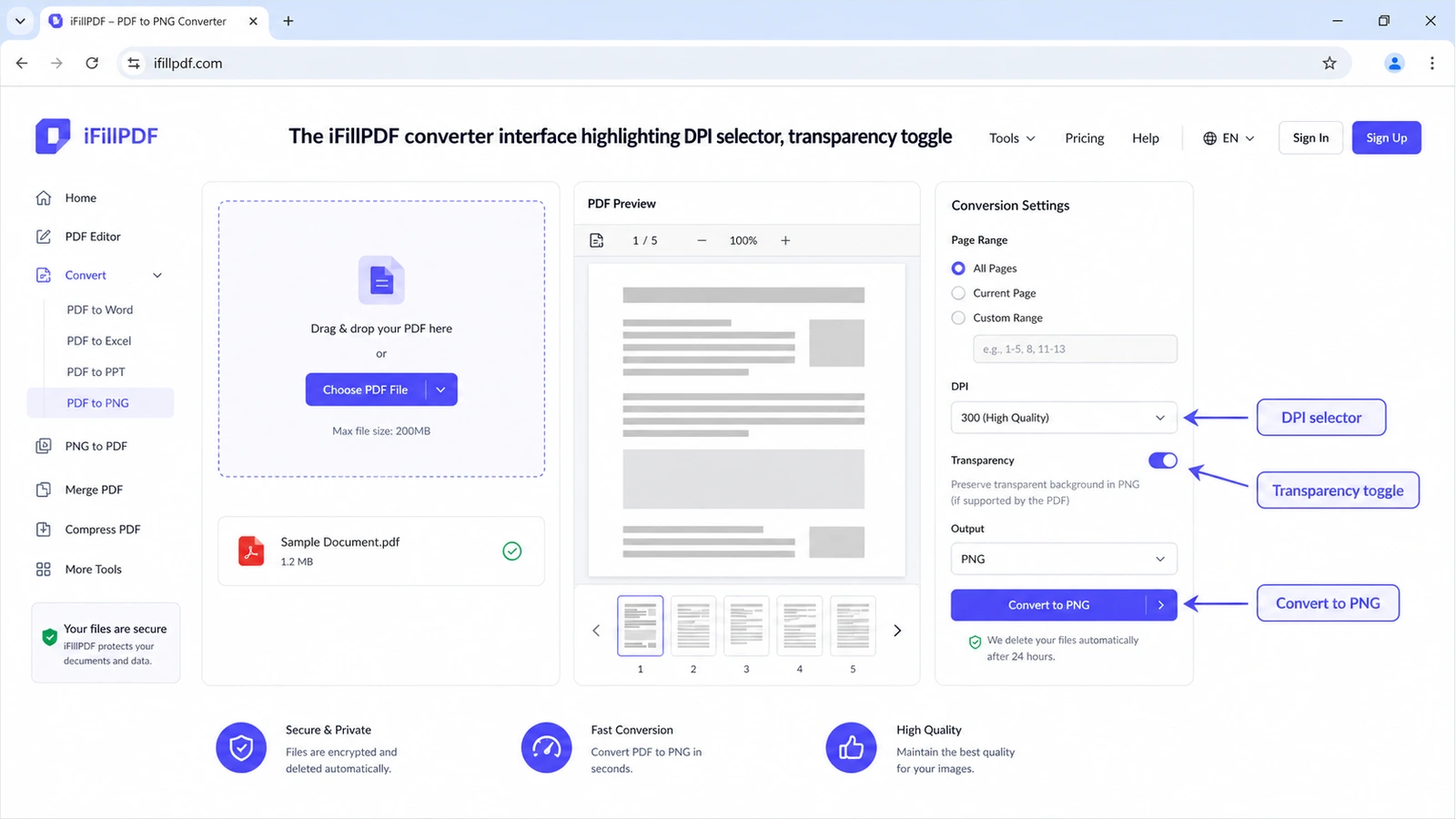Screen dimensions: 1456x819
Task: Click the Choose PDF File button
Action: coord(365,389)
